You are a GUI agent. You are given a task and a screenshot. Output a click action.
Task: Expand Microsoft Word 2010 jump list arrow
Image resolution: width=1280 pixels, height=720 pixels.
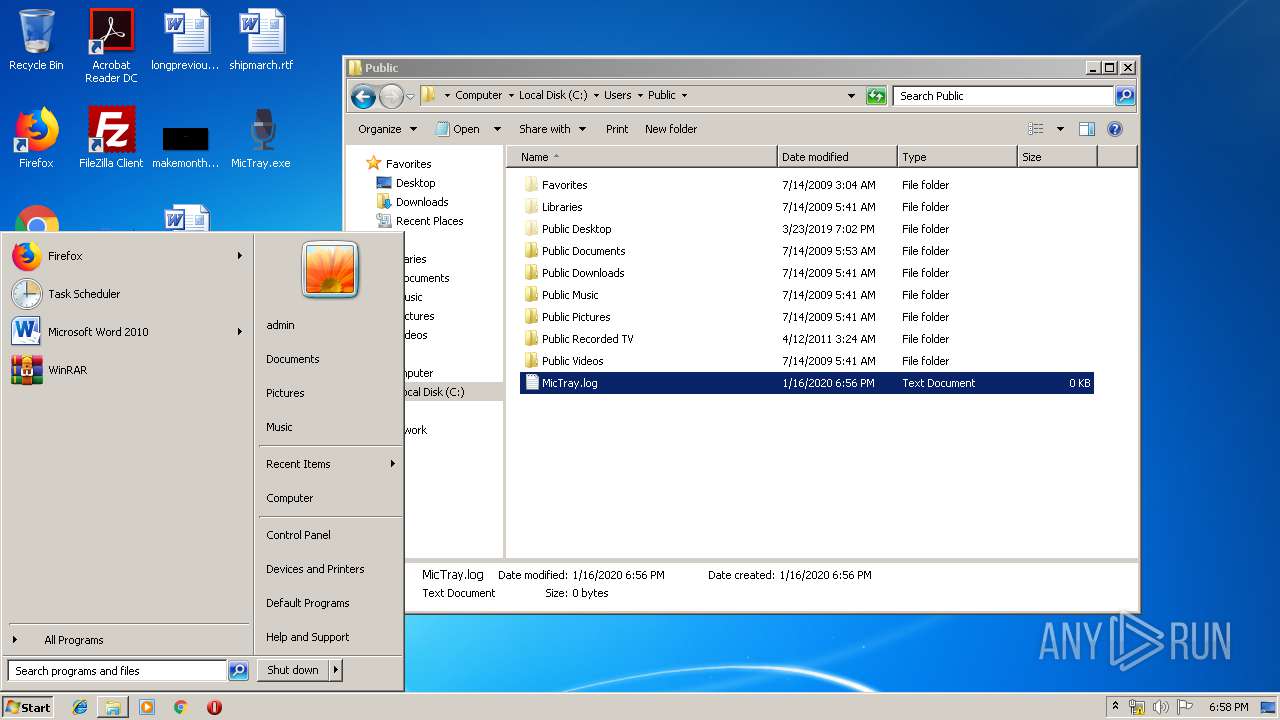[x=240, y=332]
